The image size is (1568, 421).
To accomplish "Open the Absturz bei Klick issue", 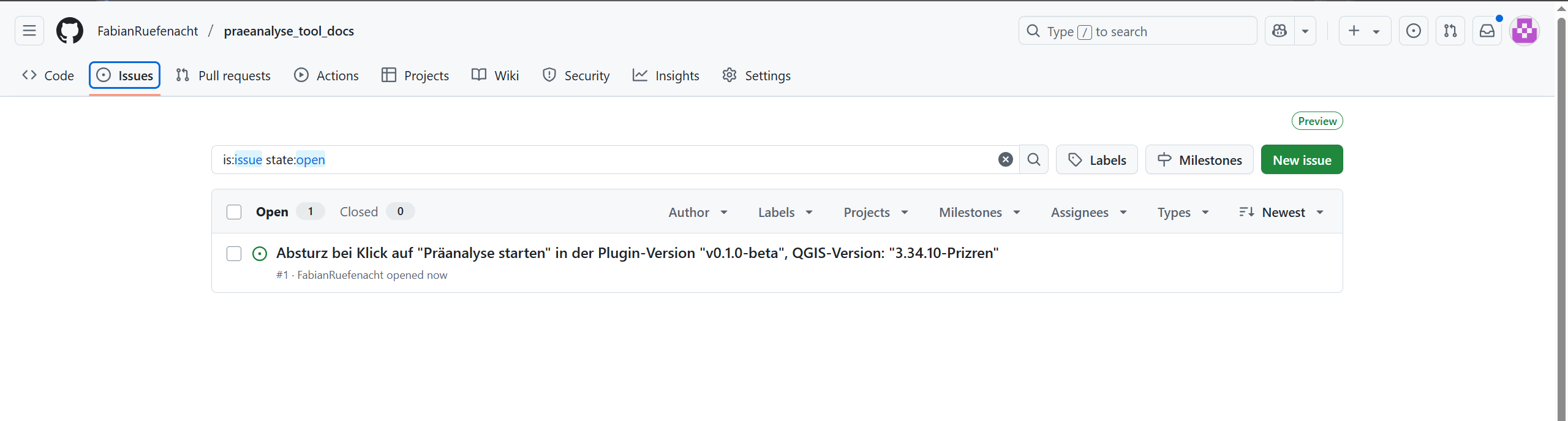I will (637, 253).
